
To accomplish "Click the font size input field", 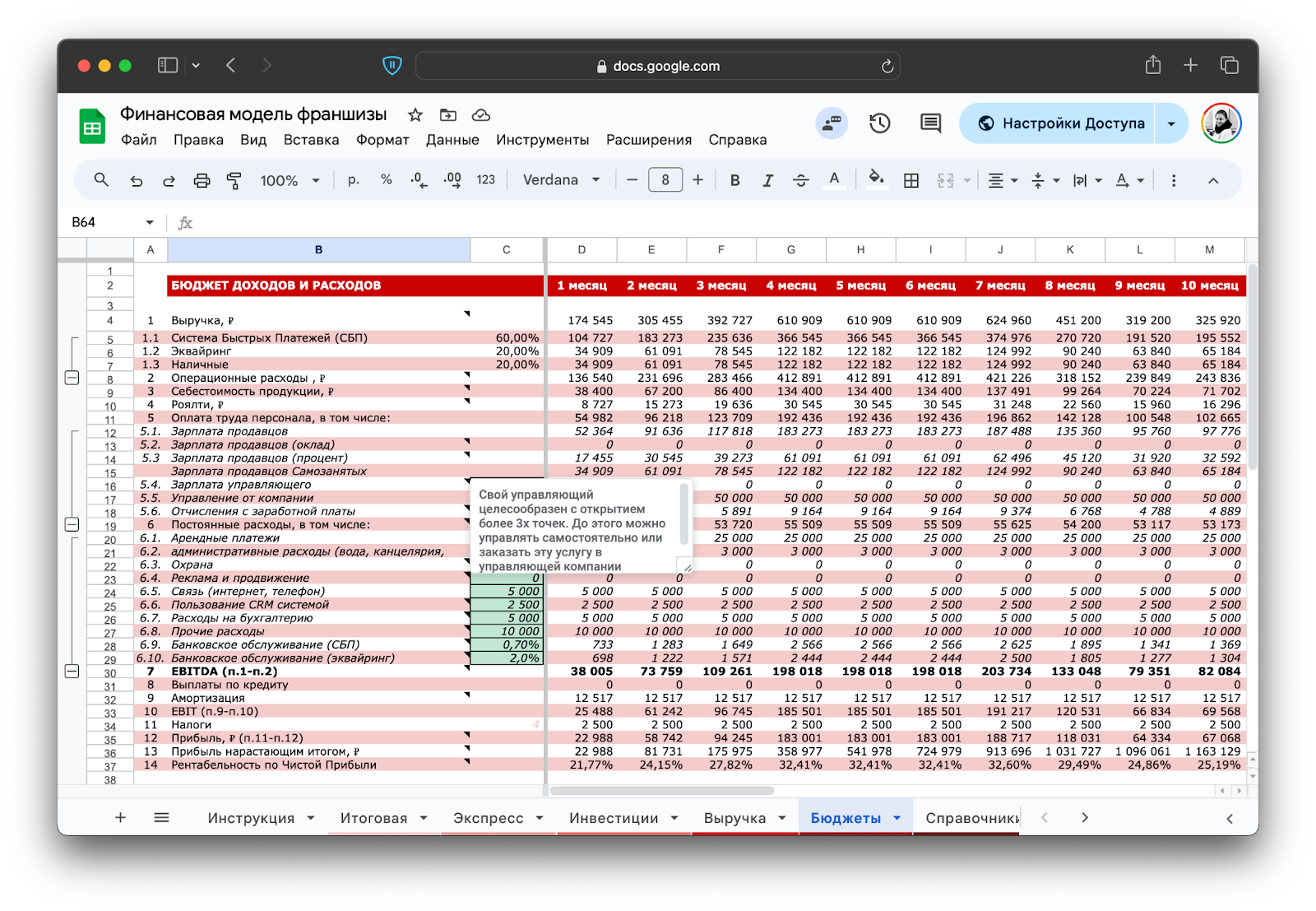I will pyautogui.click(x=665, y=180).
